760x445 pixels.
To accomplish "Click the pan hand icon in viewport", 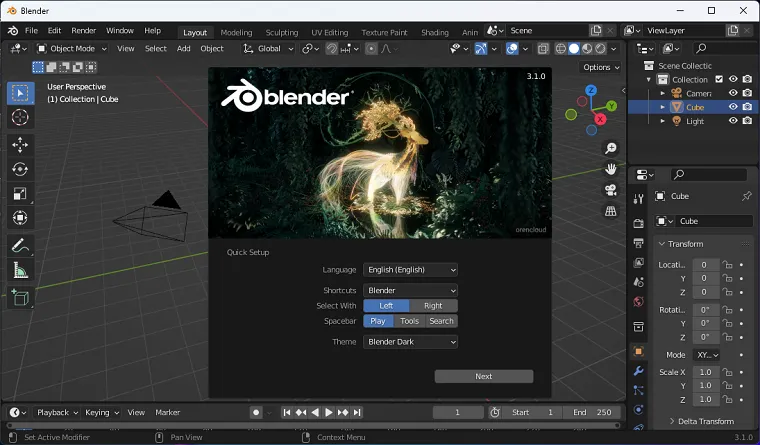I will click(611, 169).
